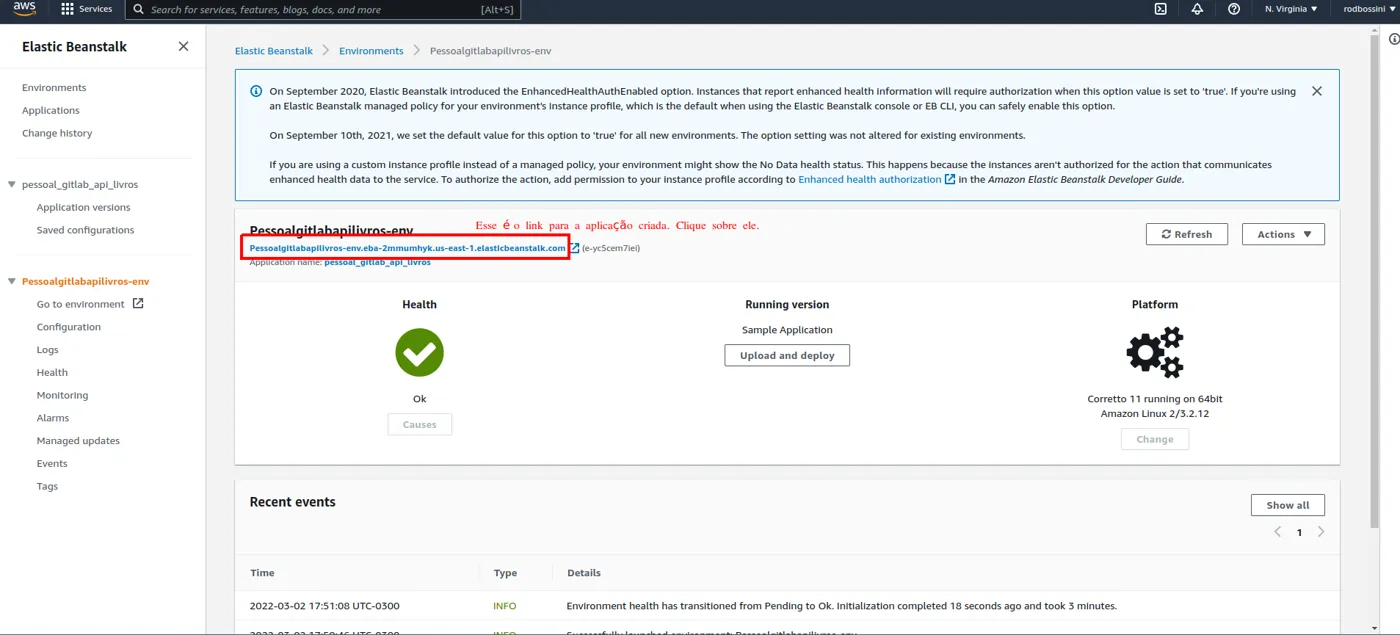
Task: Close the Elastic Beanstalk sidebar
Action: [x=183, y=46]
